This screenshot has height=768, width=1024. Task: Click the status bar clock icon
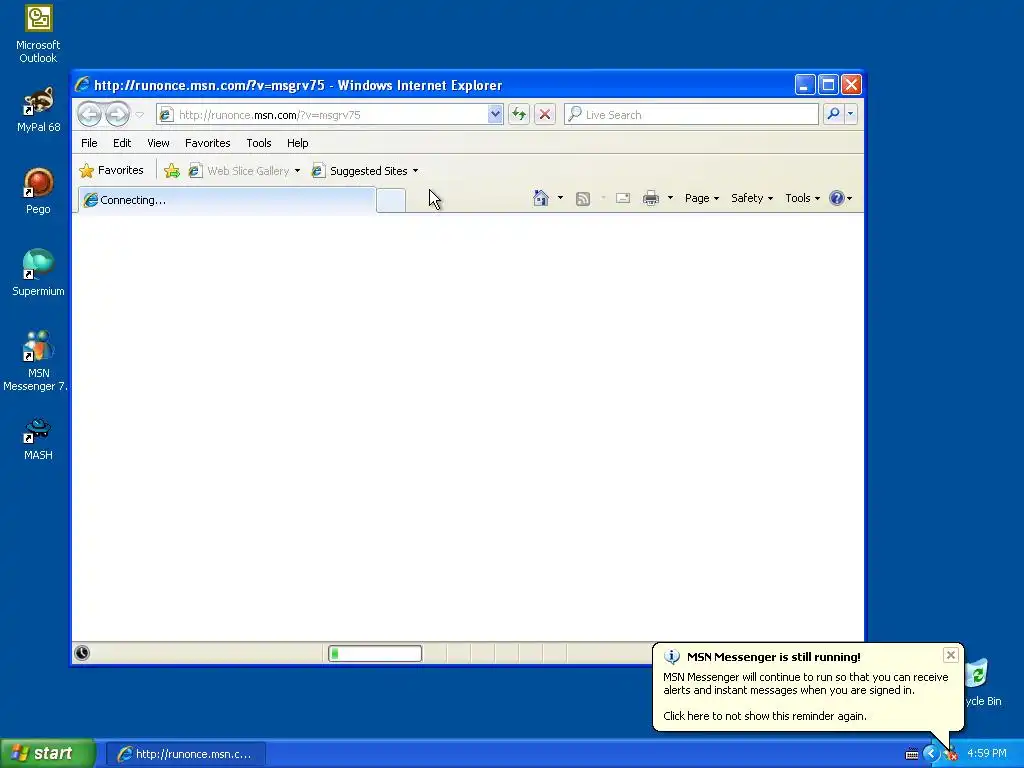pyautogui.click(x=82, y=653)
